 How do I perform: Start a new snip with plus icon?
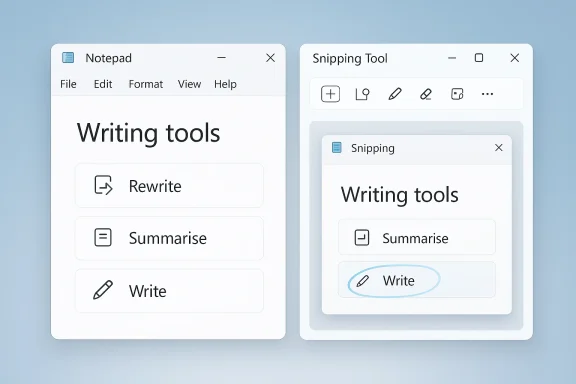tap(330, 94)
